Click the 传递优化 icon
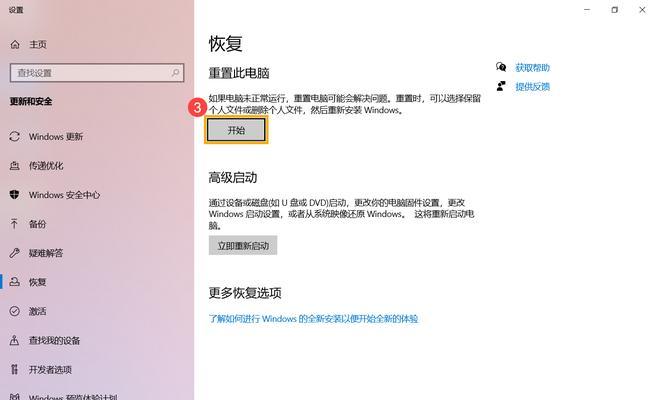 (x=15, y=165)
